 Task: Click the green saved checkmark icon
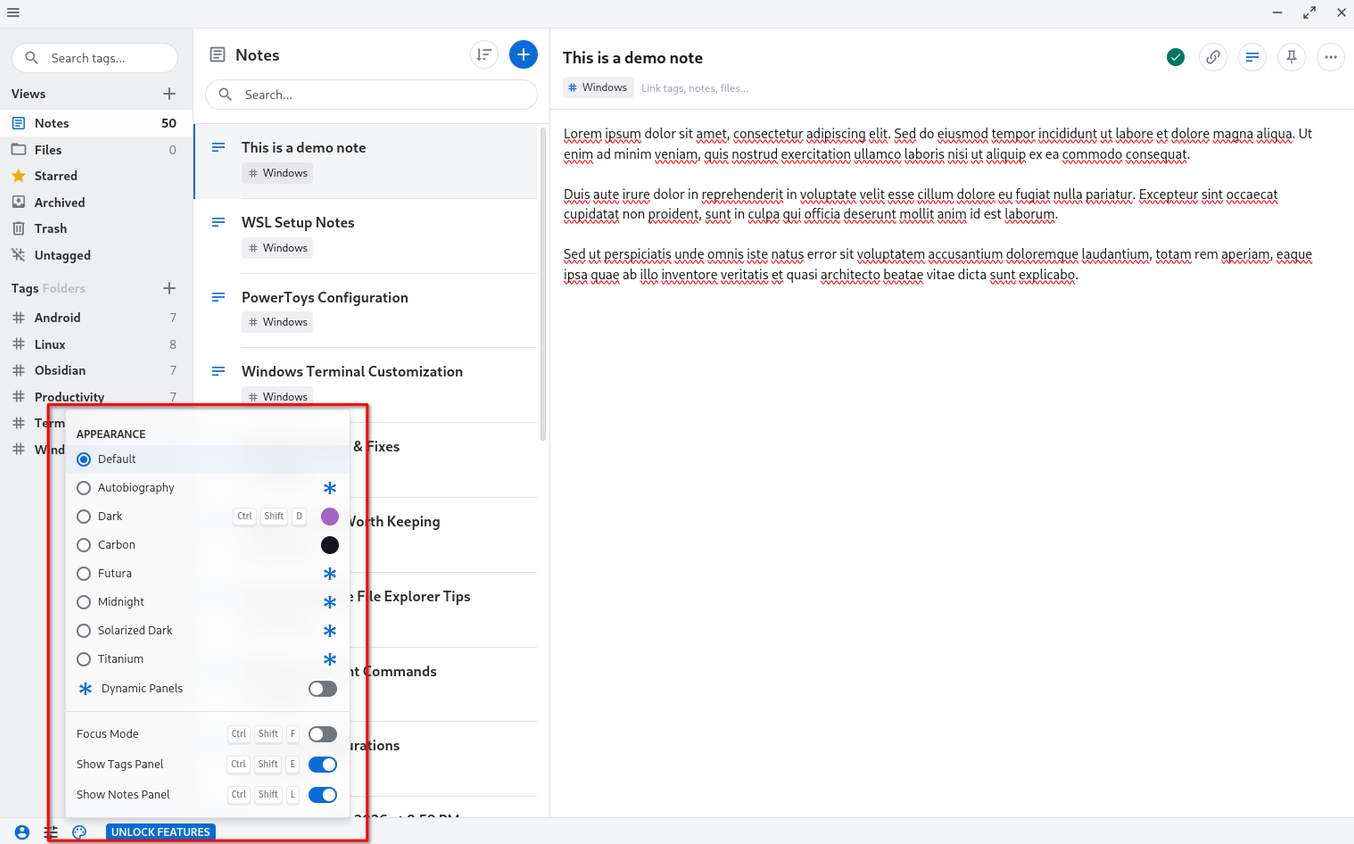[x=1176, y=57]
